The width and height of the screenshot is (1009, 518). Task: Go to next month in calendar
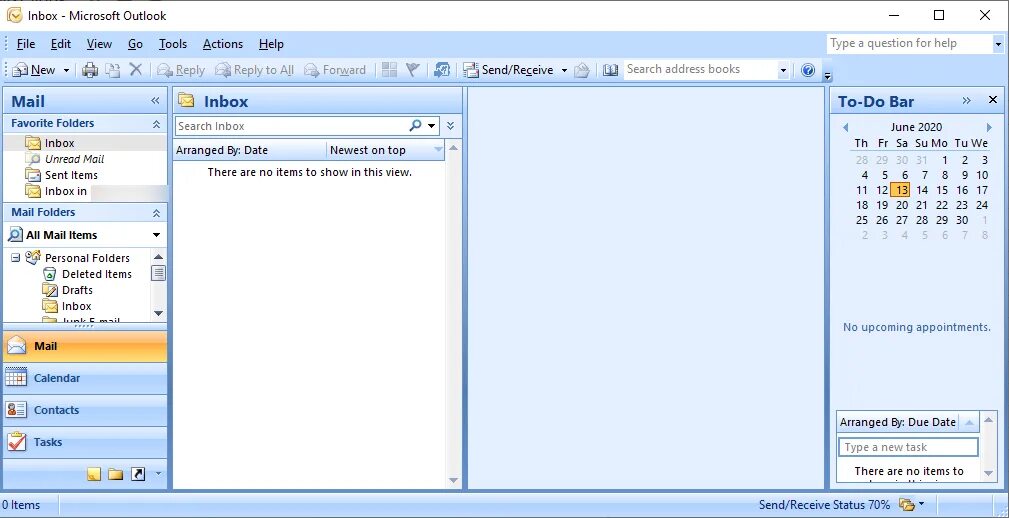click(x=990, y=127)
